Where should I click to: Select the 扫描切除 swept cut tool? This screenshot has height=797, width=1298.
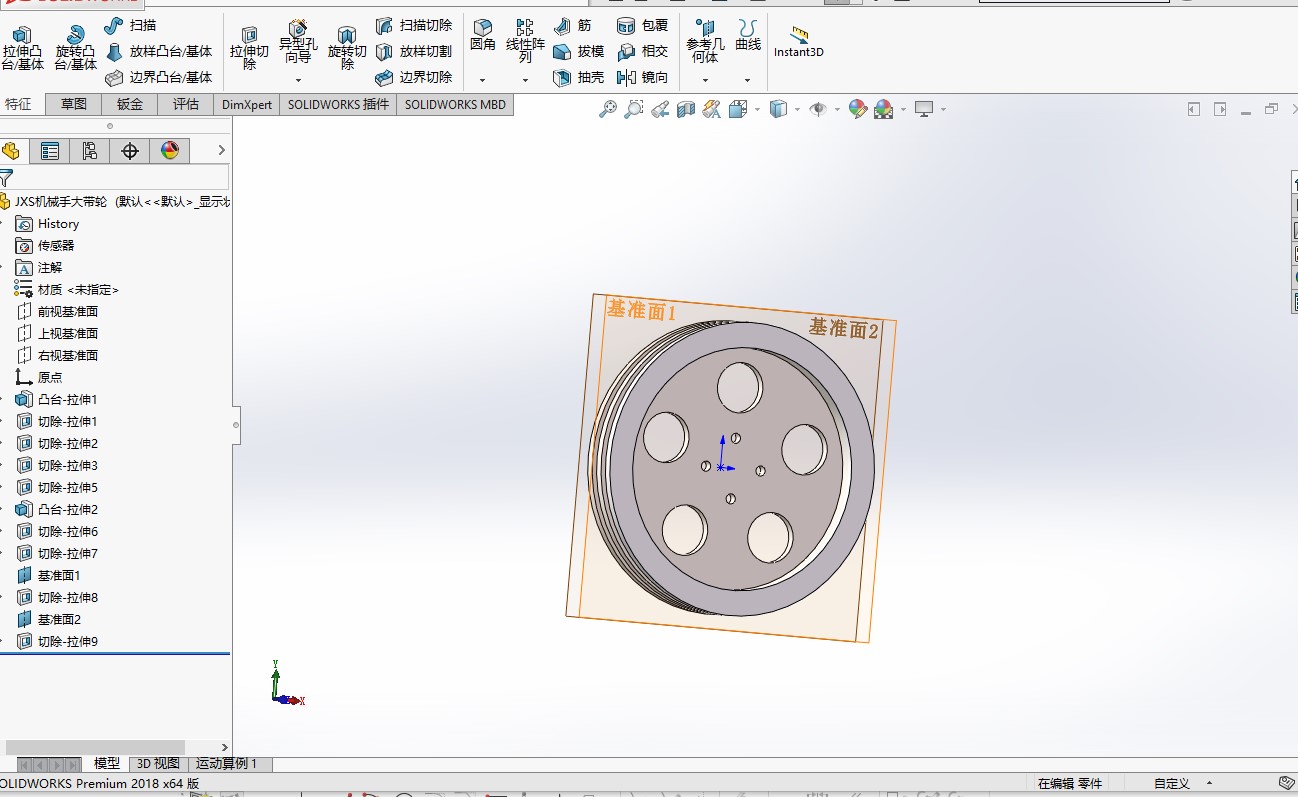click(x=414, y=25)
